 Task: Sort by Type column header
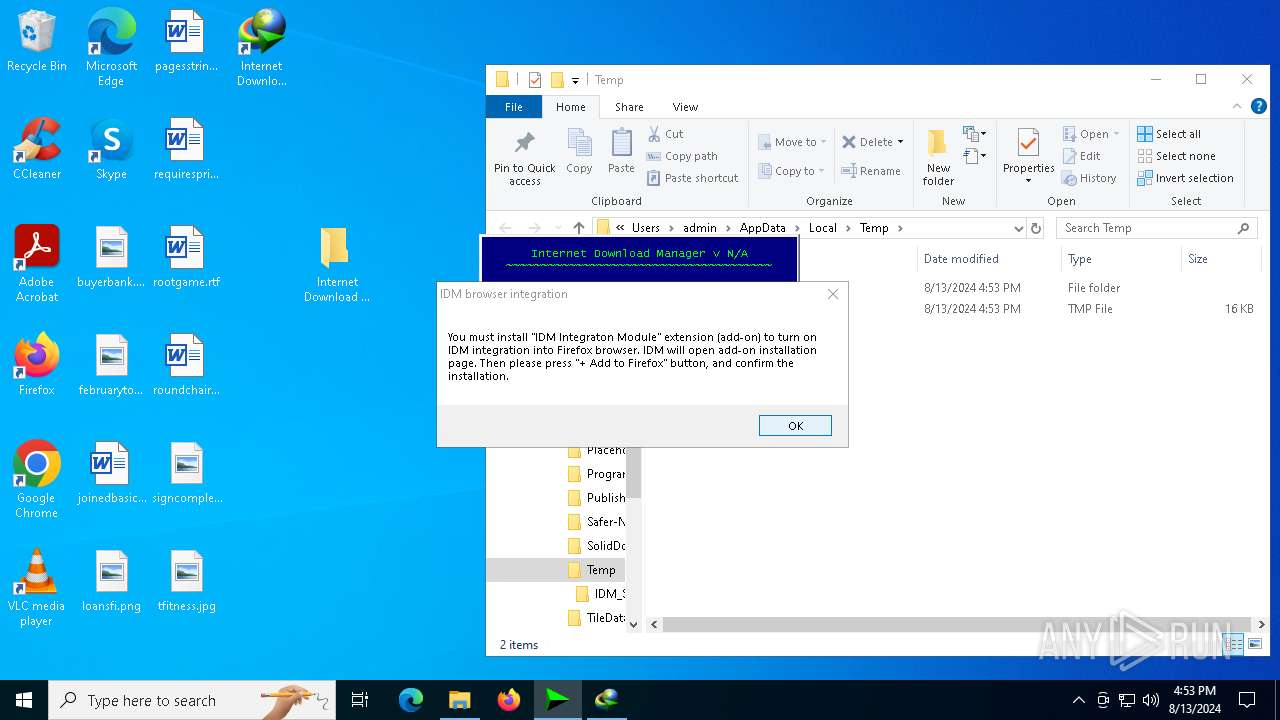point(1120,259)
